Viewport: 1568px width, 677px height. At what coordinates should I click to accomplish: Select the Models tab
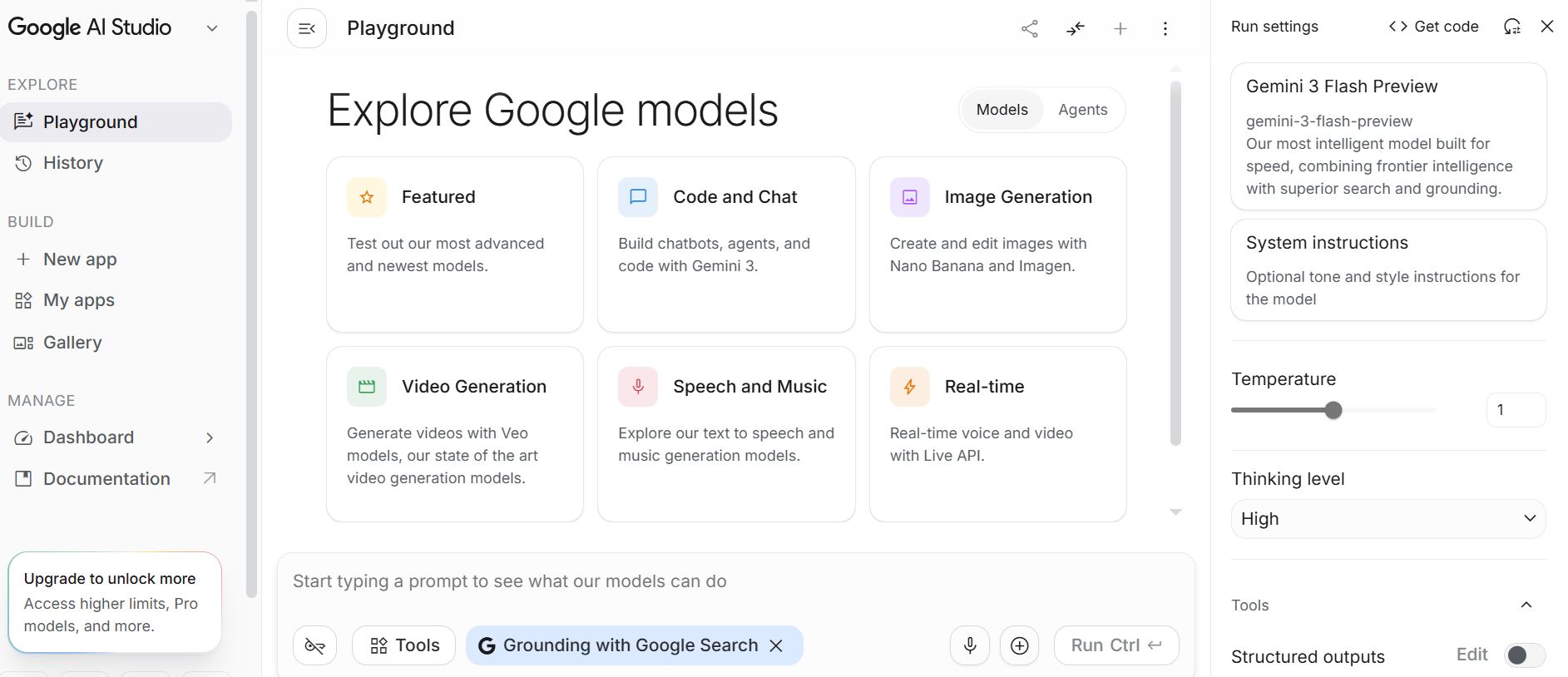coord(1002,110)
